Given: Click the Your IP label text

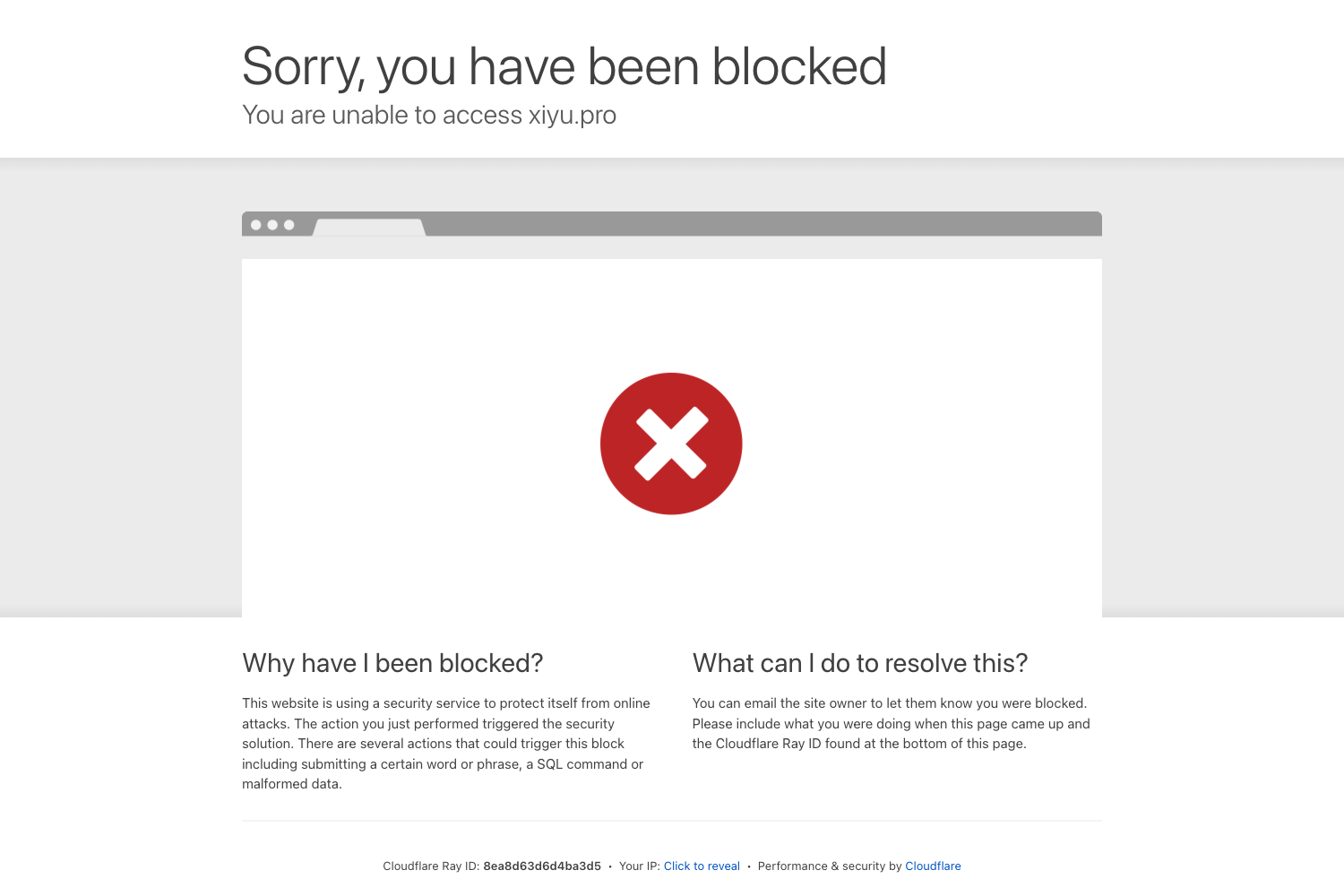Looking at the screenshot, I should pyautogui.click(x=640, y=866).
